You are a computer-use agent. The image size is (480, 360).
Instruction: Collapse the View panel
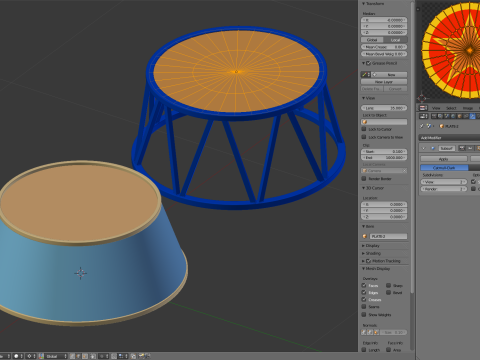coord(364,98)
